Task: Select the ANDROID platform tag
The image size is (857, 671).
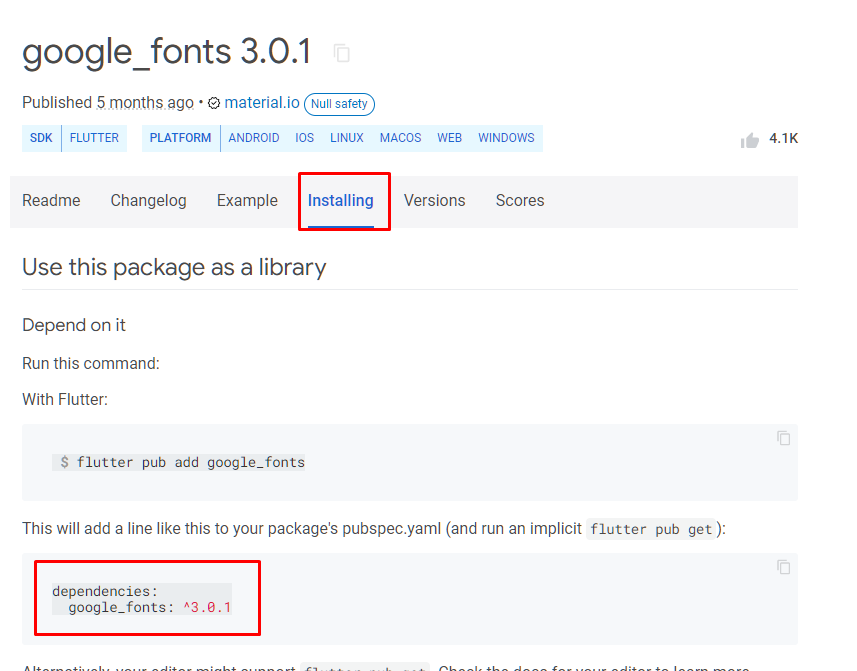Action: (x=254, y=138)
